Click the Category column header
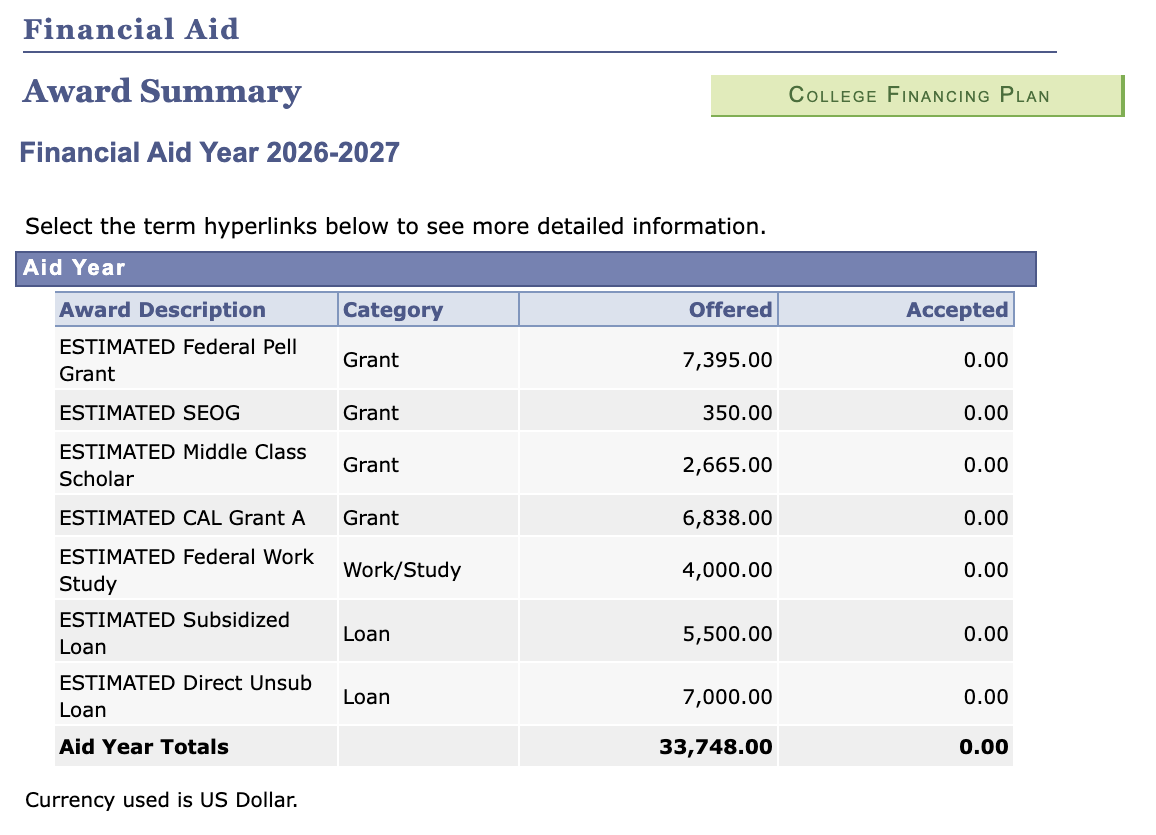 click(x=392, y=310)
